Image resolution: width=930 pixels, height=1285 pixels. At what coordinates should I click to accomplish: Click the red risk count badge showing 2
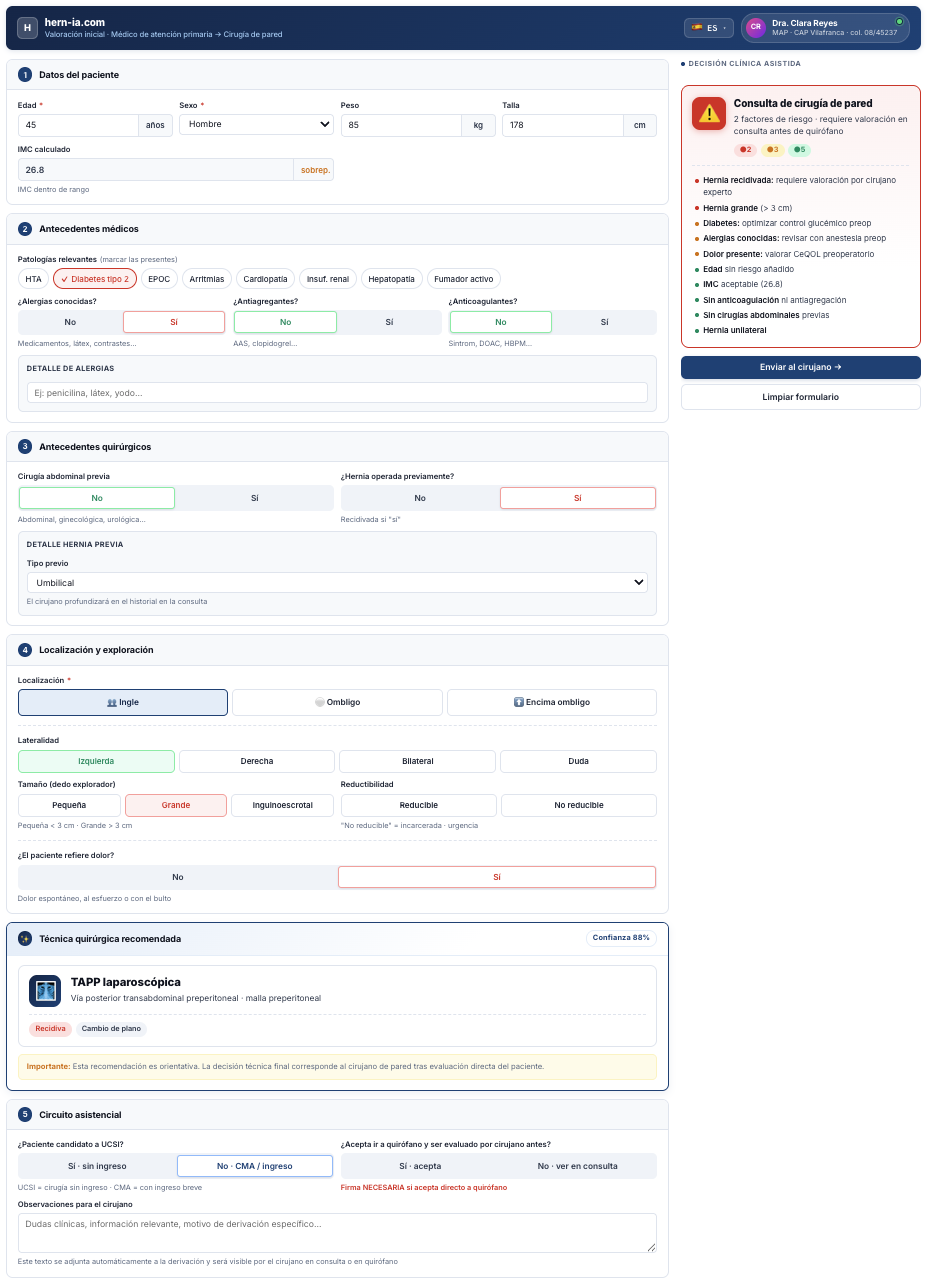(745, 150)
